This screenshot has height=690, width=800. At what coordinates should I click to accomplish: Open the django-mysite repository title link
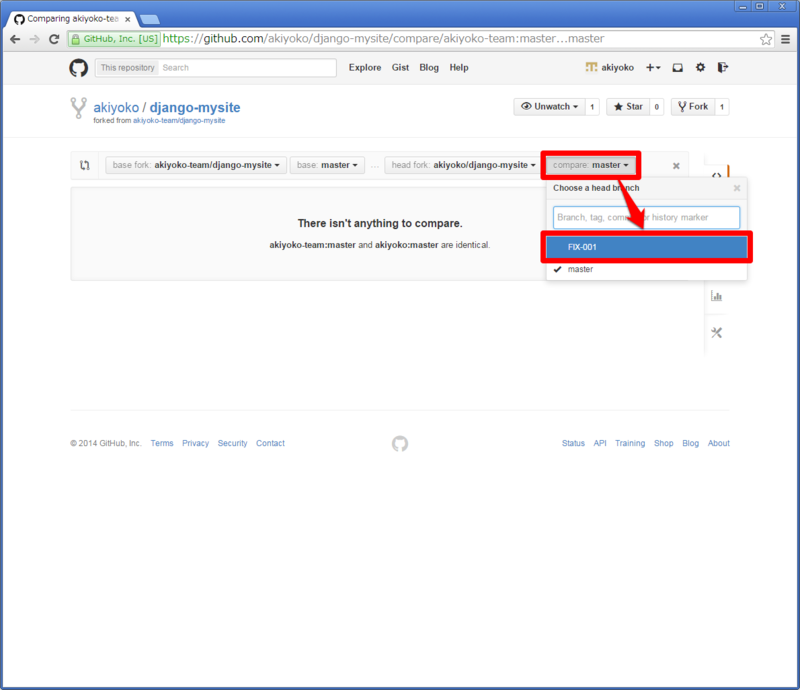(195, 107)
